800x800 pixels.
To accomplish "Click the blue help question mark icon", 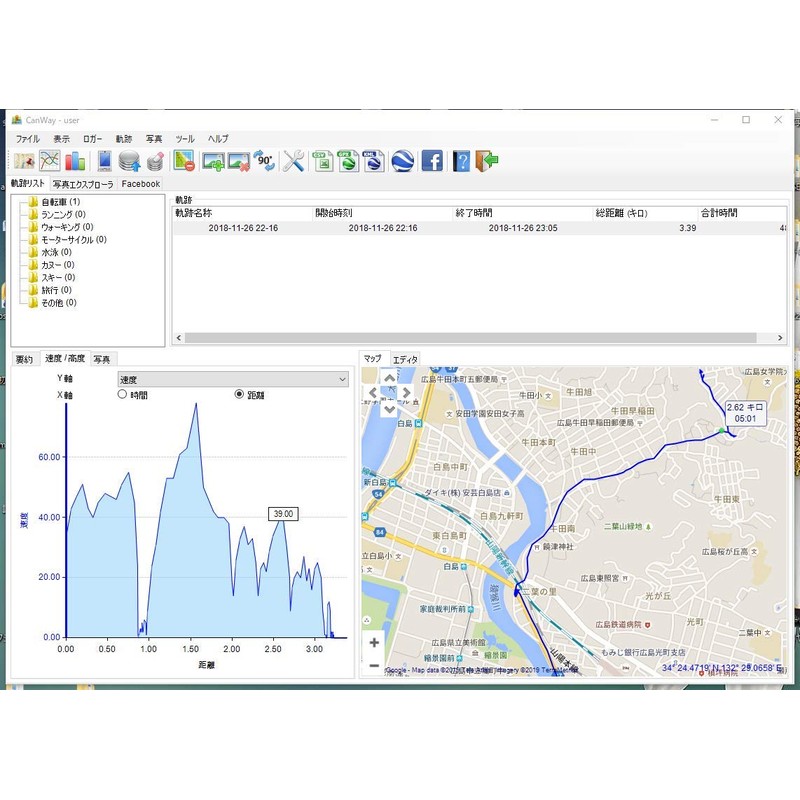I will [x=461, y=161].
